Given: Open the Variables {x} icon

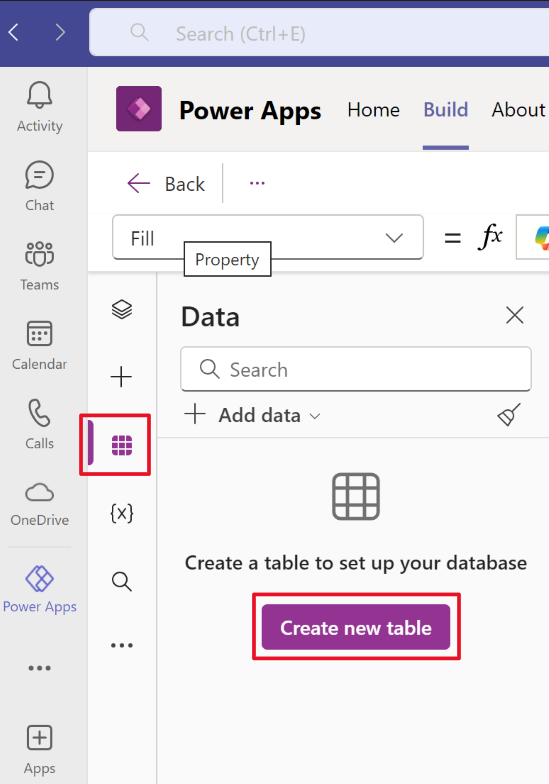Looking at the screenshot, I should click(122, 514).
